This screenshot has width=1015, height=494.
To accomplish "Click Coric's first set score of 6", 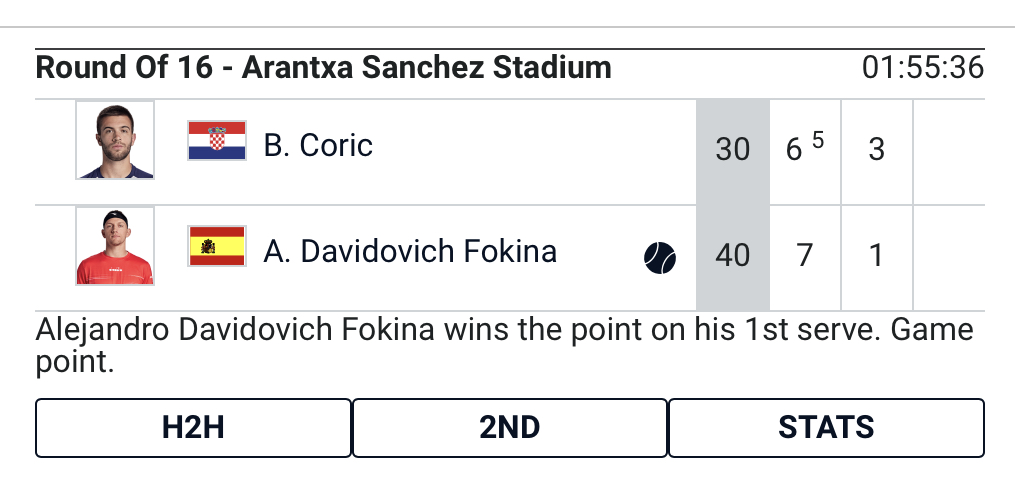I will point(794,150).
